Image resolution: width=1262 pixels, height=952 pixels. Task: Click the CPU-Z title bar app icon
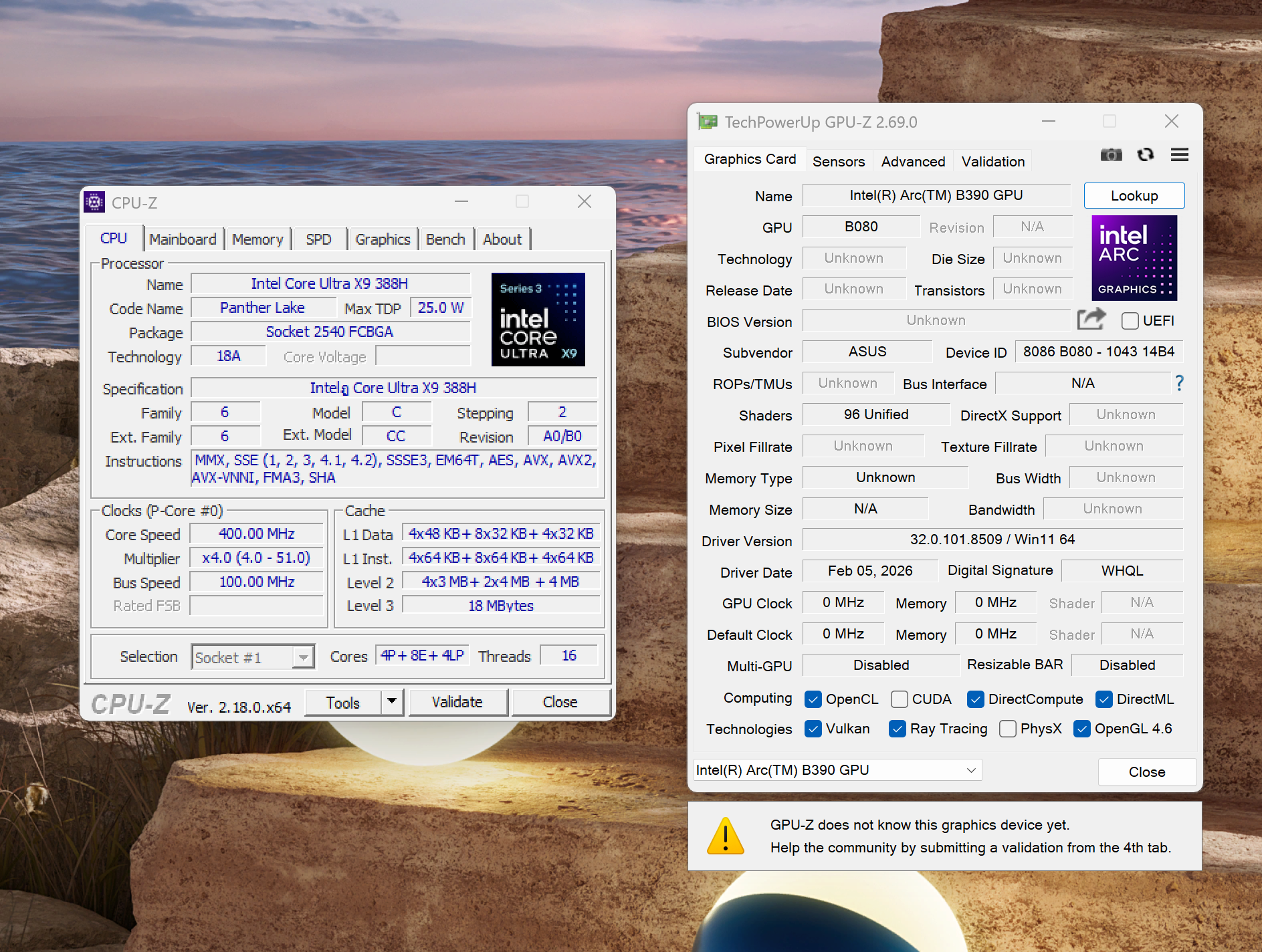[94, 202]
